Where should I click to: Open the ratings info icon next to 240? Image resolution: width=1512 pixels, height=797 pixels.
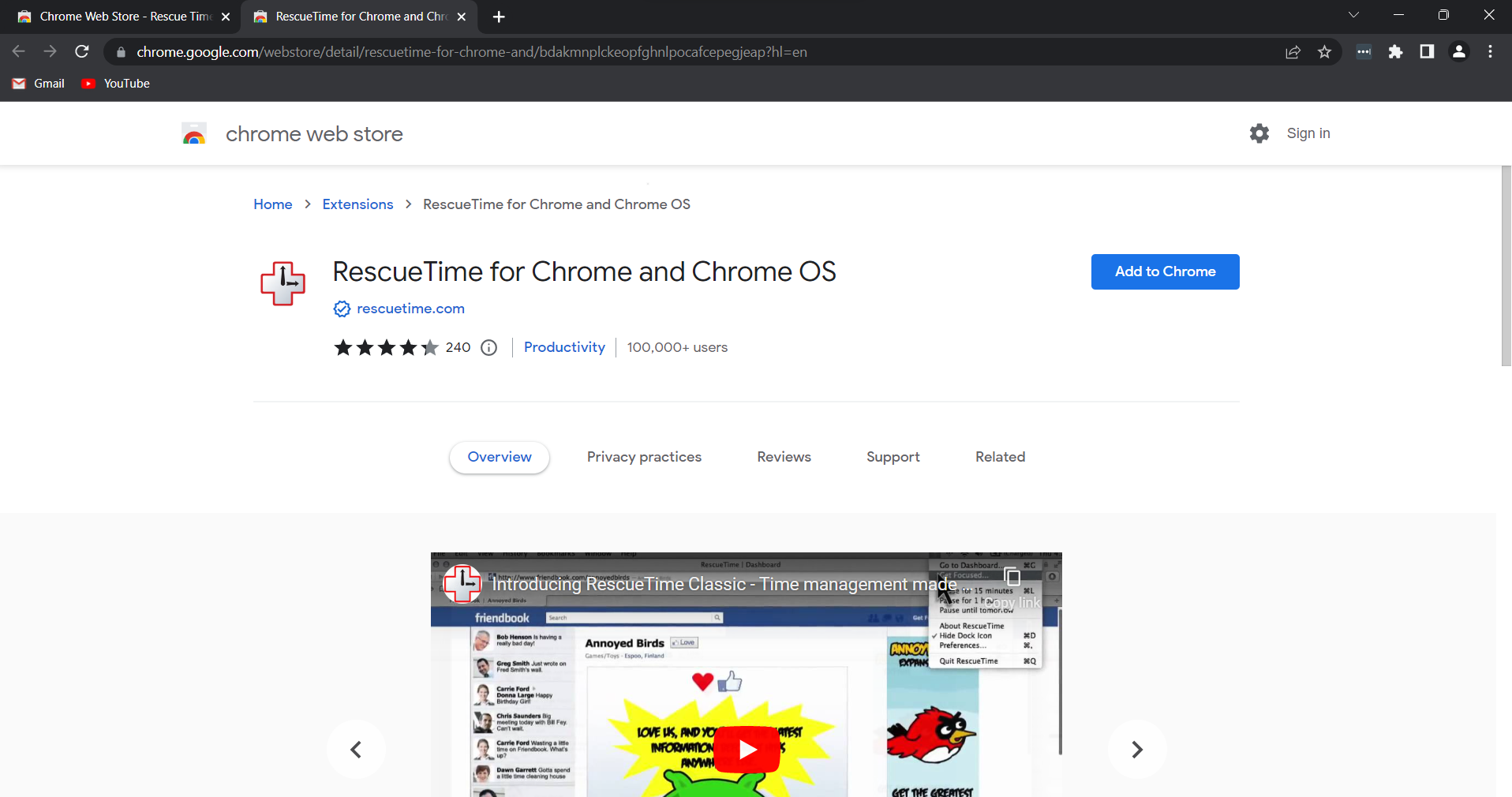[488, 347]
